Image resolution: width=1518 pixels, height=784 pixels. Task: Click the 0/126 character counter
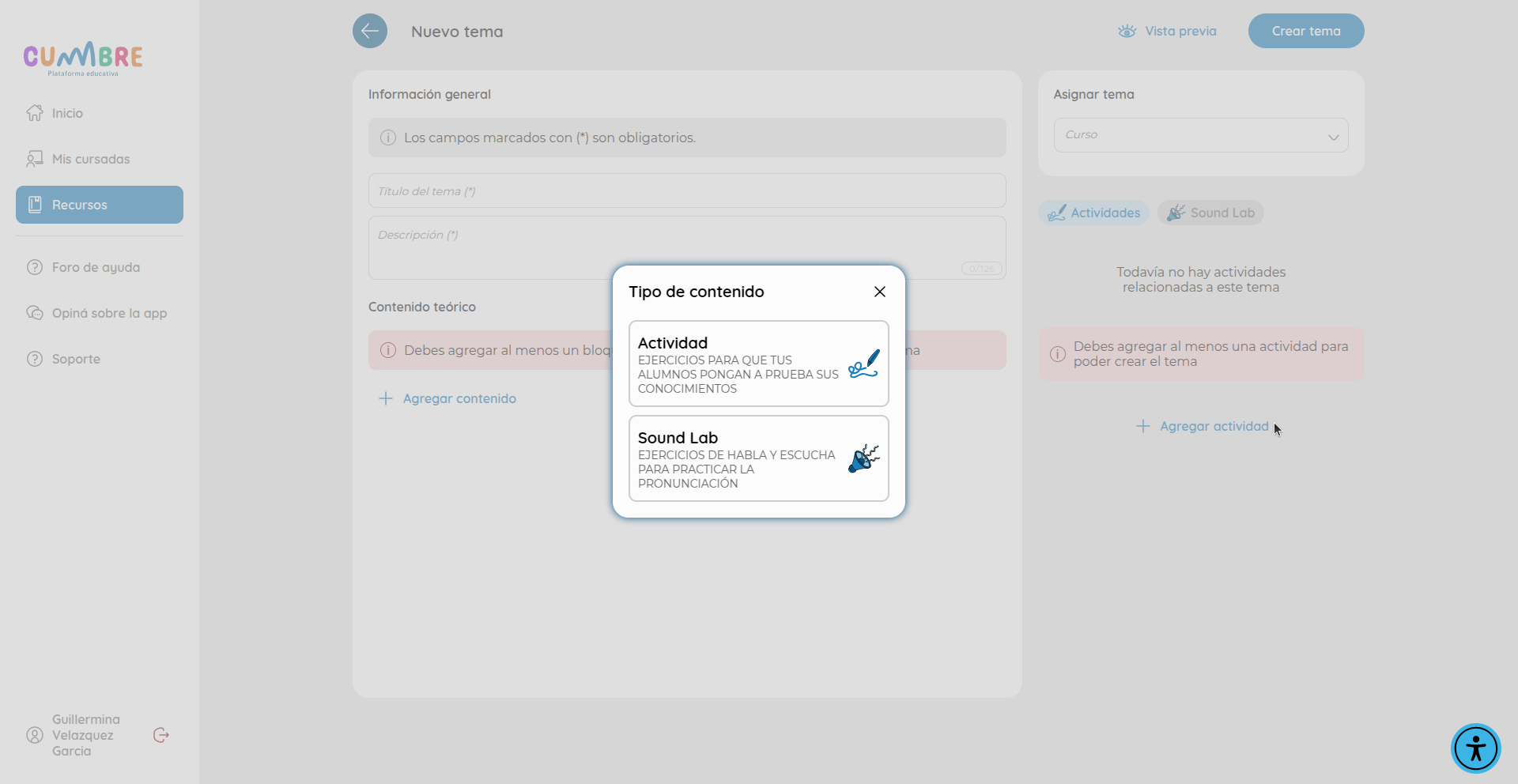coord(982,269)
